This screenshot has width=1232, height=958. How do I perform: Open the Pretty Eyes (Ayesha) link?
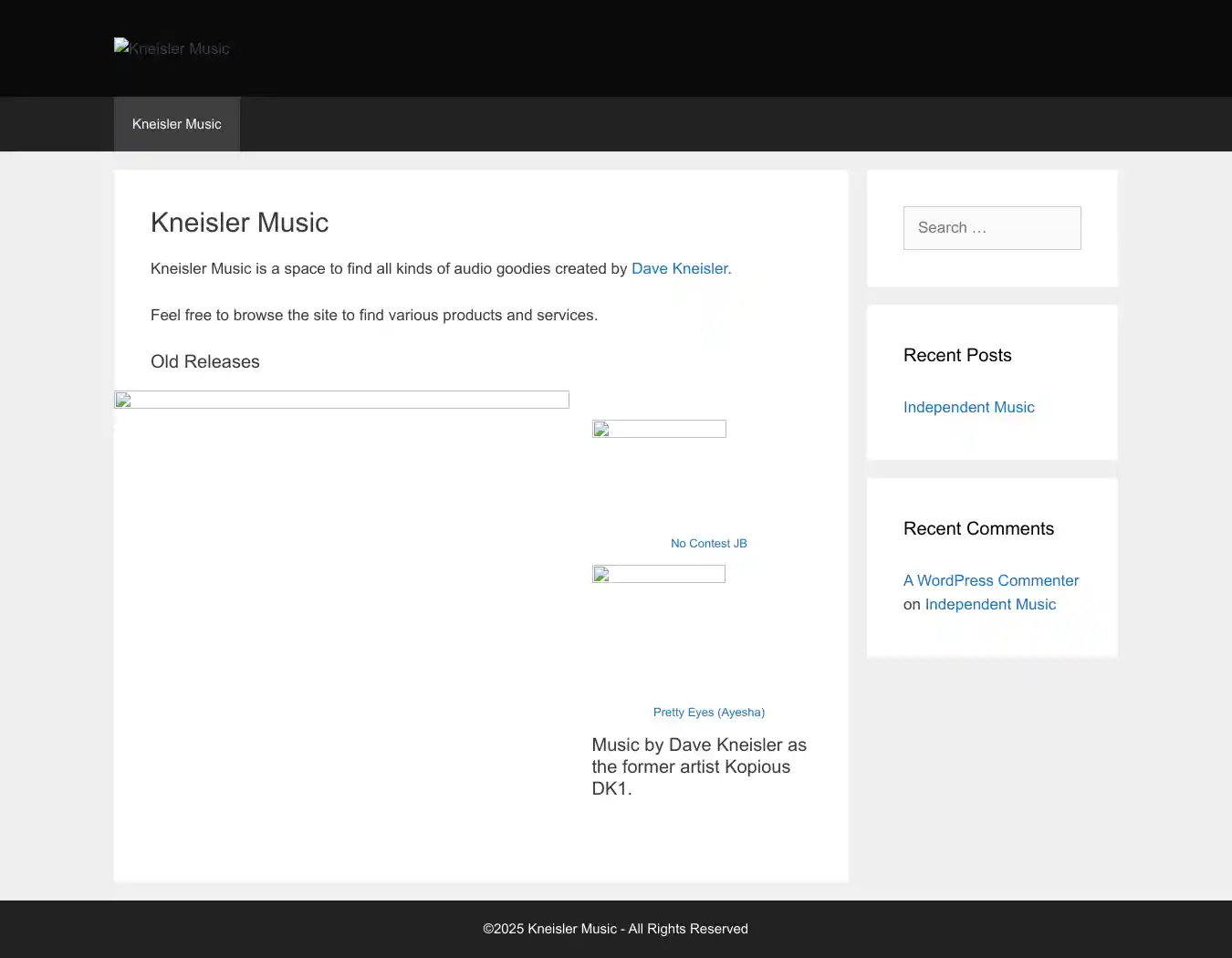pos(708,712)
